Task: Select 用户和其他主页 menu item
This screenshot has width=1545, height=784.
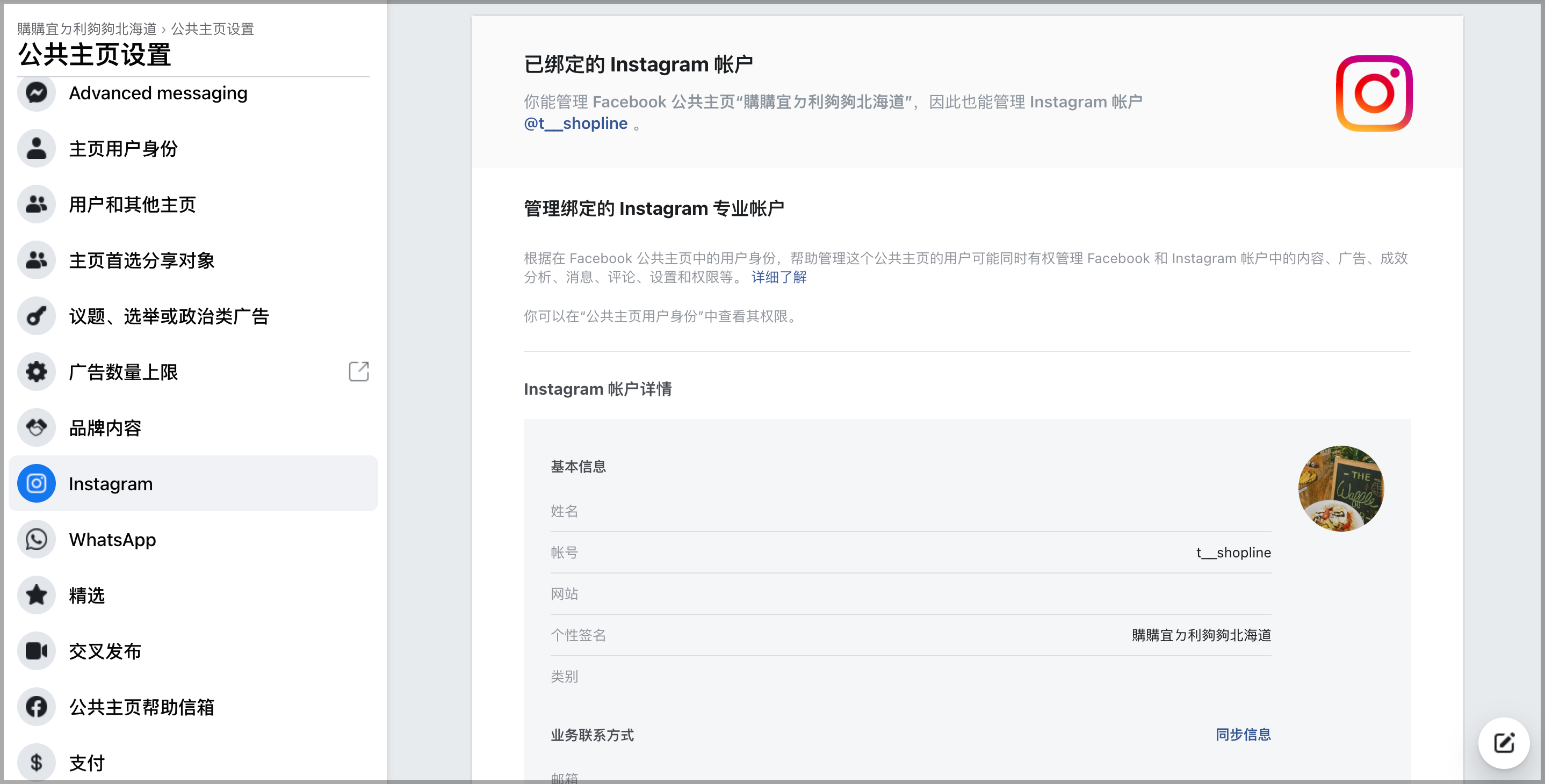Action: point(193,205)
